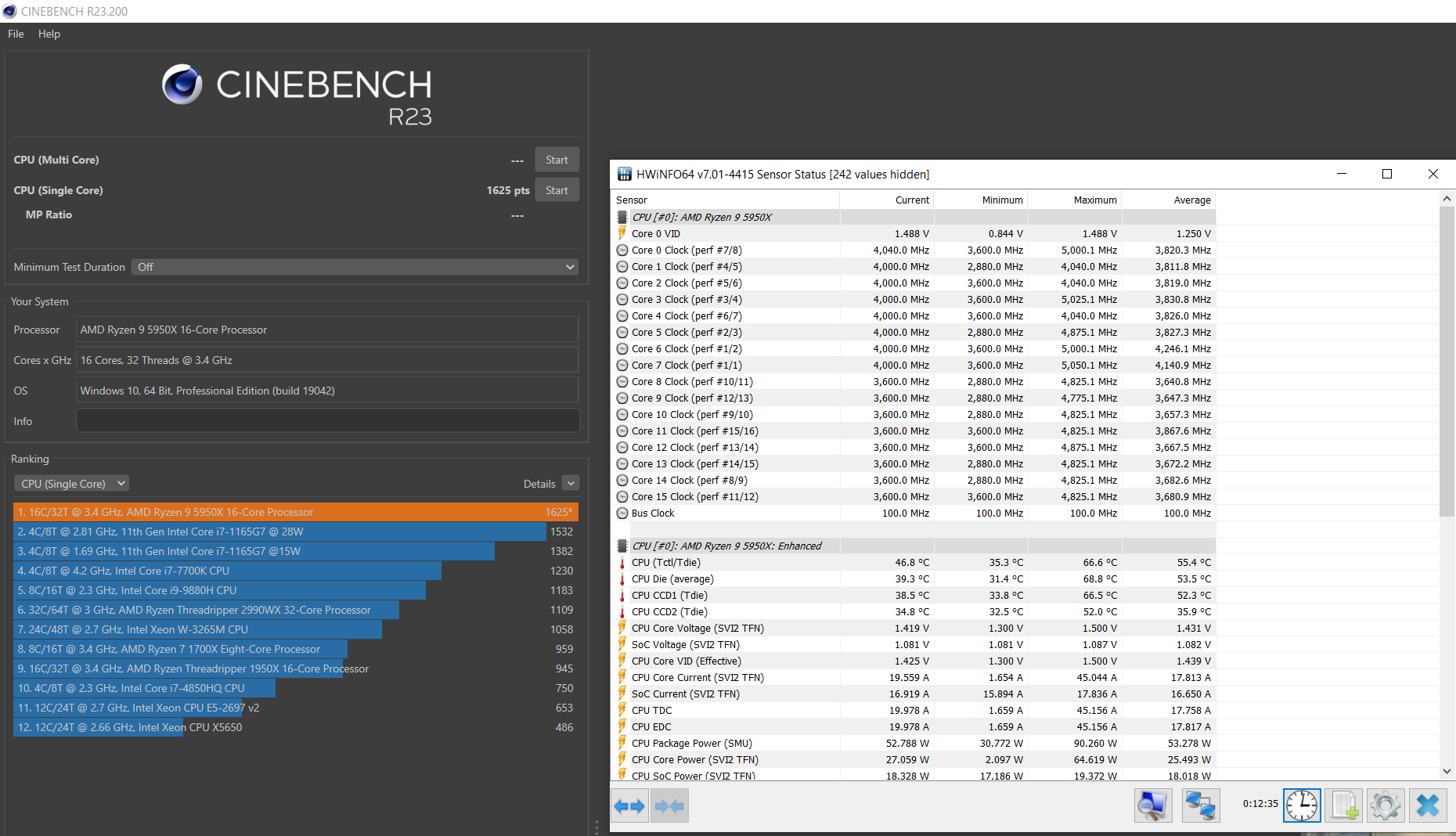Click the HWiNFO64 title bar icon
1456x836 pixels.
tap(624, 174)
